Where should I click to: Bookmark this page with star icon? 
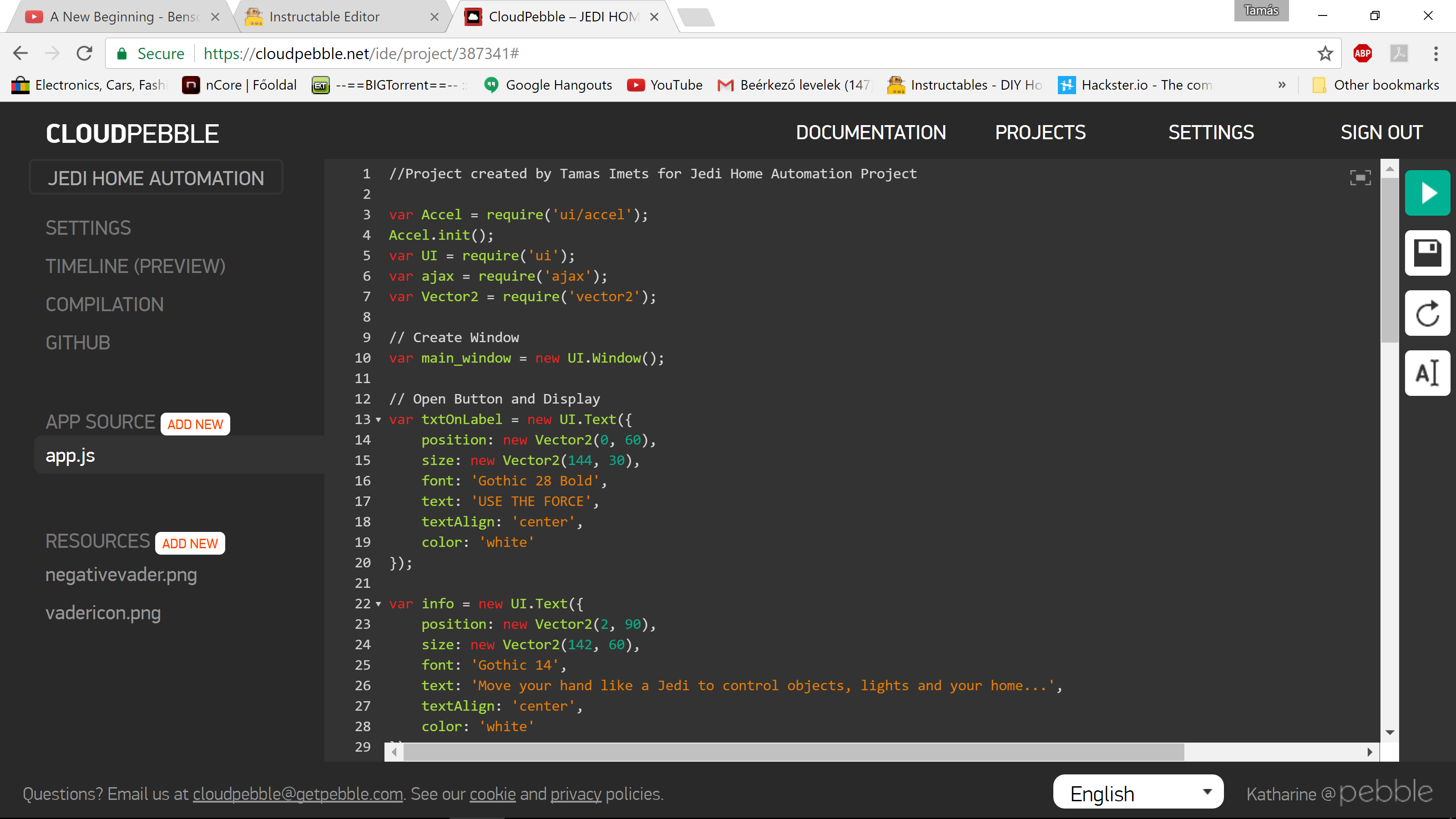1325,54
